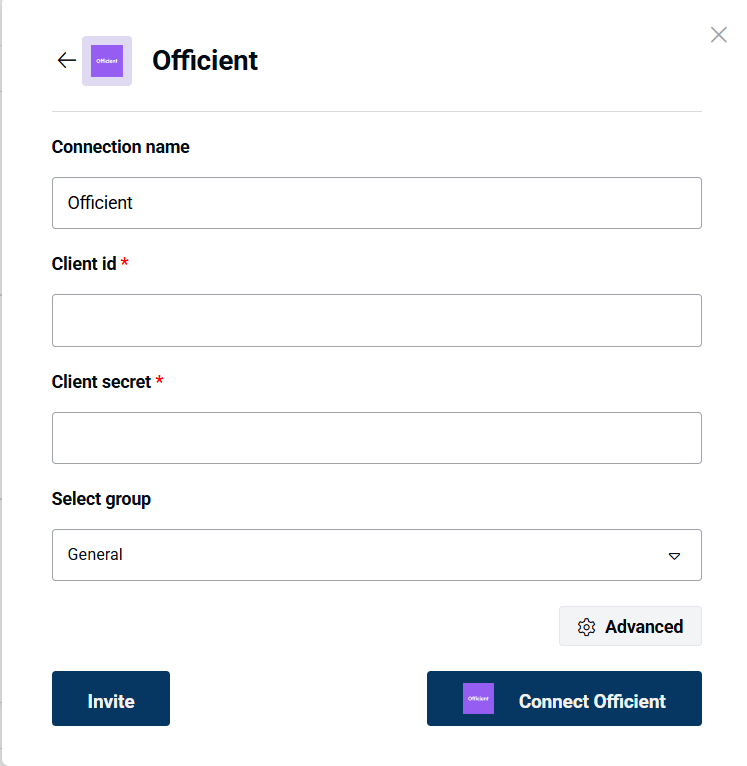The image size is (747, 766).
Task: Click the Connection name label
Action: pos(120,147)
